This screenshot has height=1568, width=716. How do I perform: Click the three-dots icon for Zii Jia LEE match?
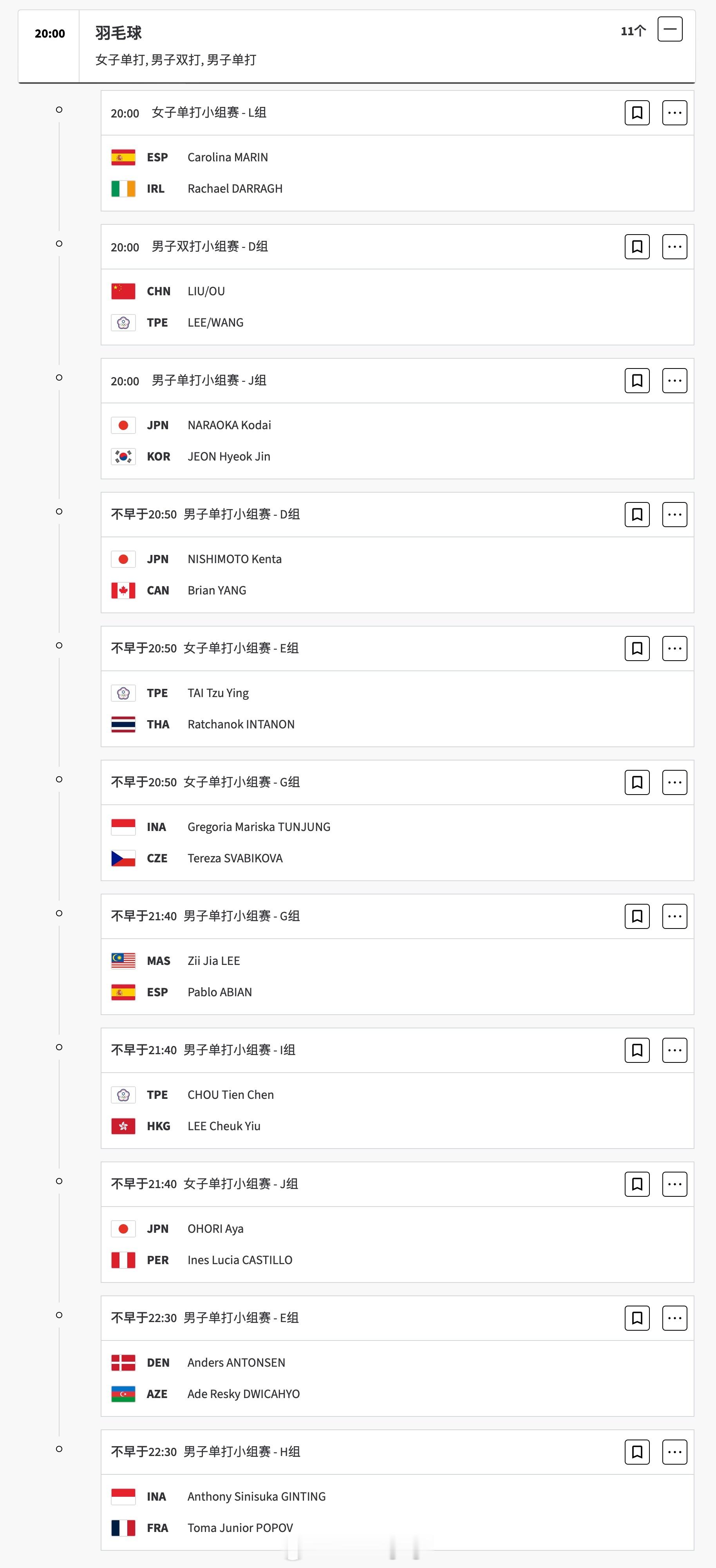[674, 916]
